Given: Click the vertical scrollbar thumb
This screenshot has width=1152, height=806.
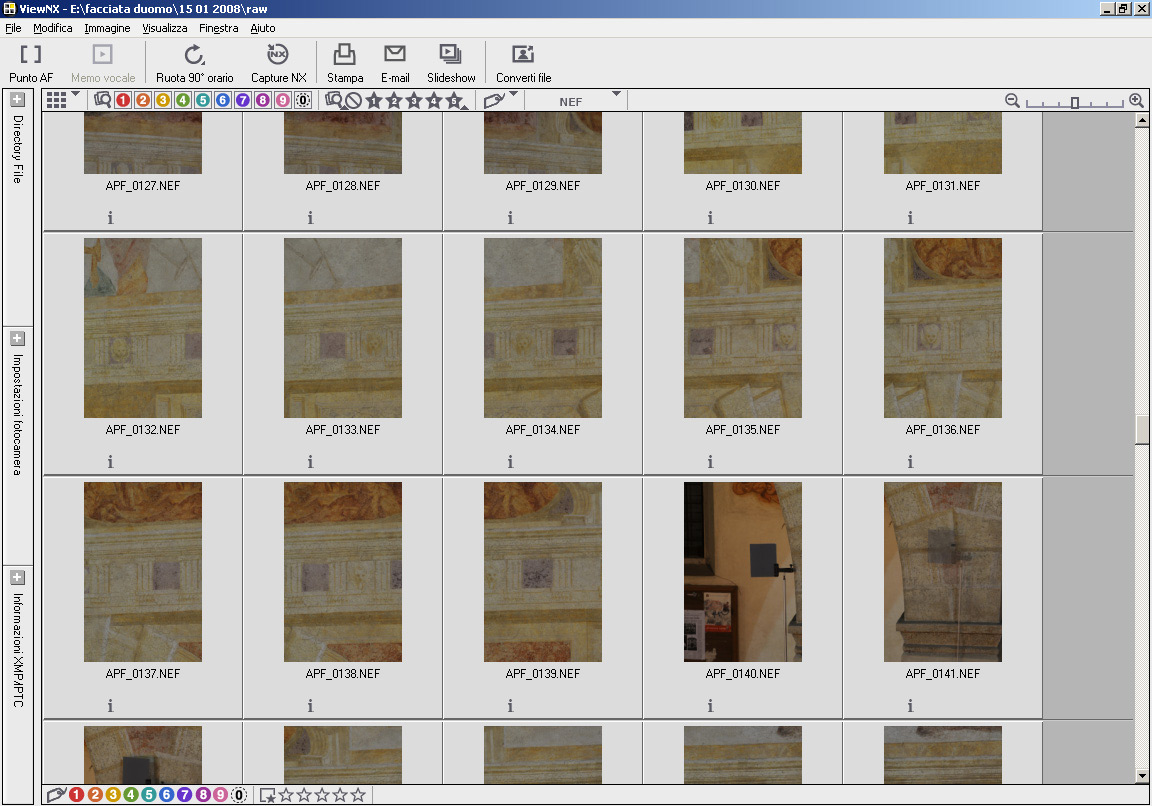Looking at the screenshot, I should click(x=1142, y=430).
